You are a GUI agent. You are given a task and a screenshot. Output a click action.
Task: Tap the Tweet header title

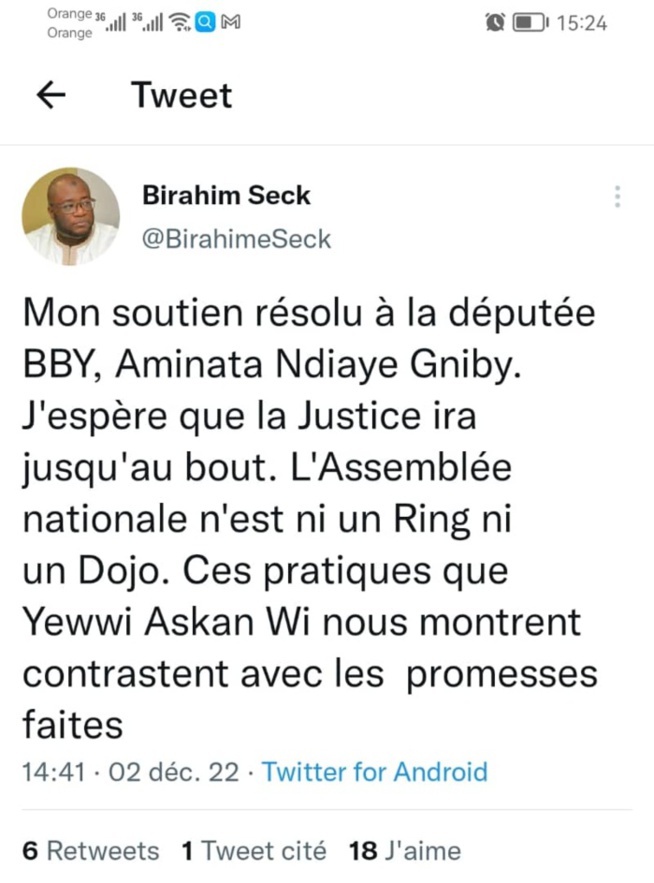pyautogui.click(x=181, y=95)
